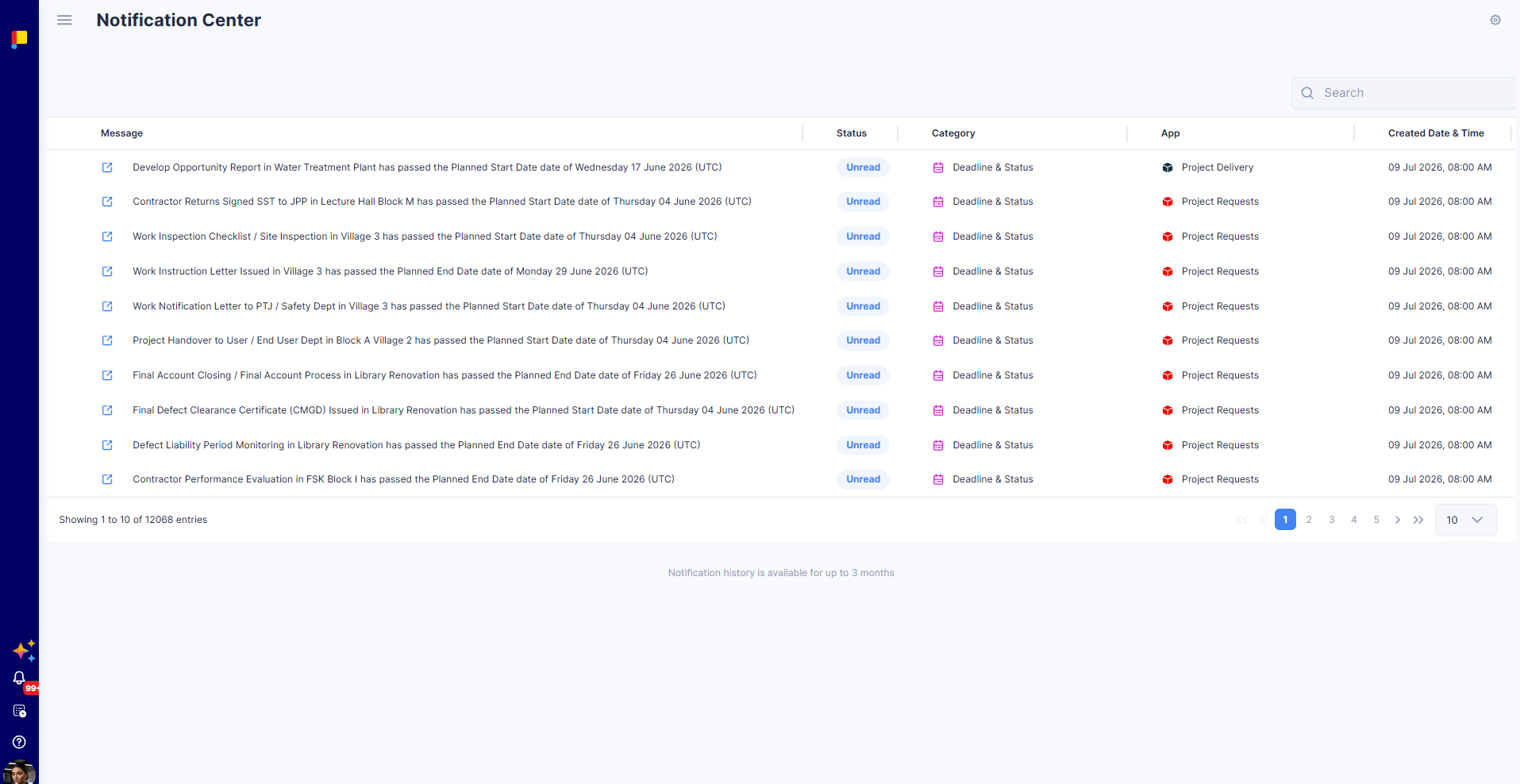
Task: Click red cube icon in Contractor Returns row
Action: pos(1168,202)
